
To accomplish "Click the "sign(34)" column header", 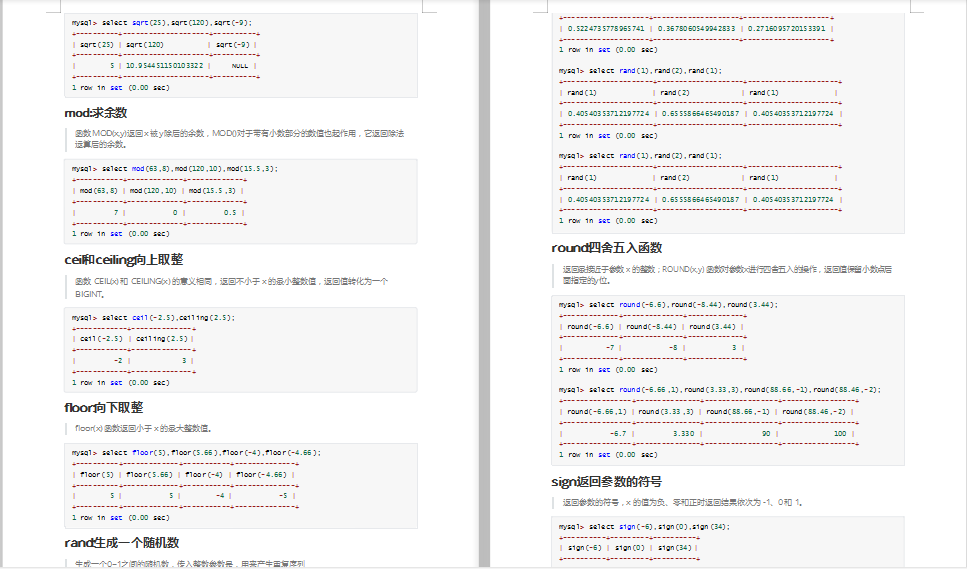I will tap(675, 548).
